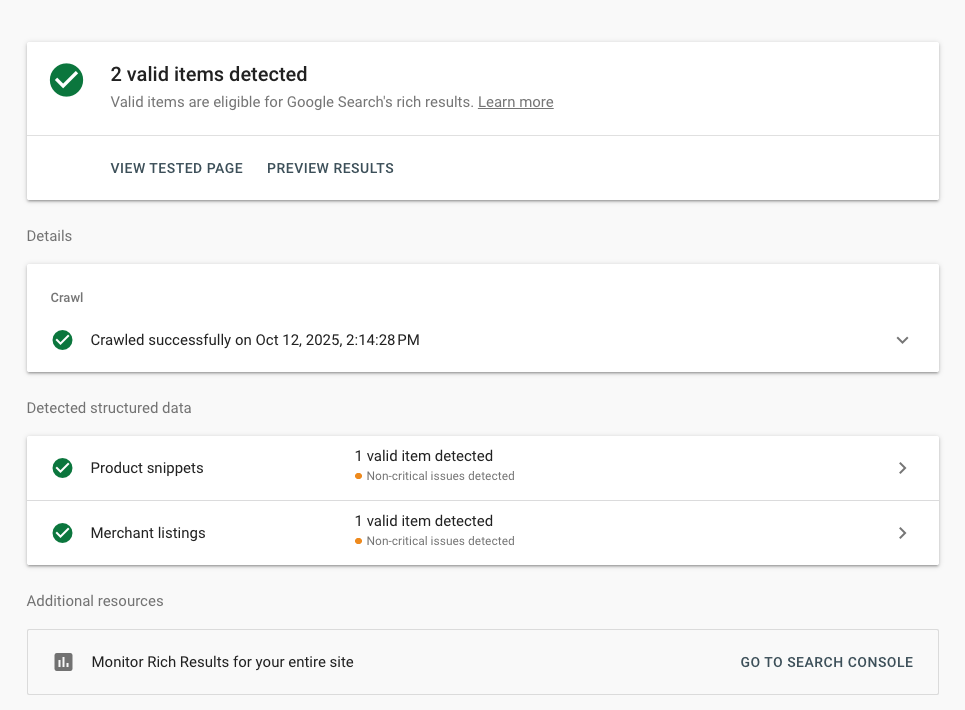Select the checkmark icon next to Product snippets
This screenshot has width=965, height=710.
62,467
